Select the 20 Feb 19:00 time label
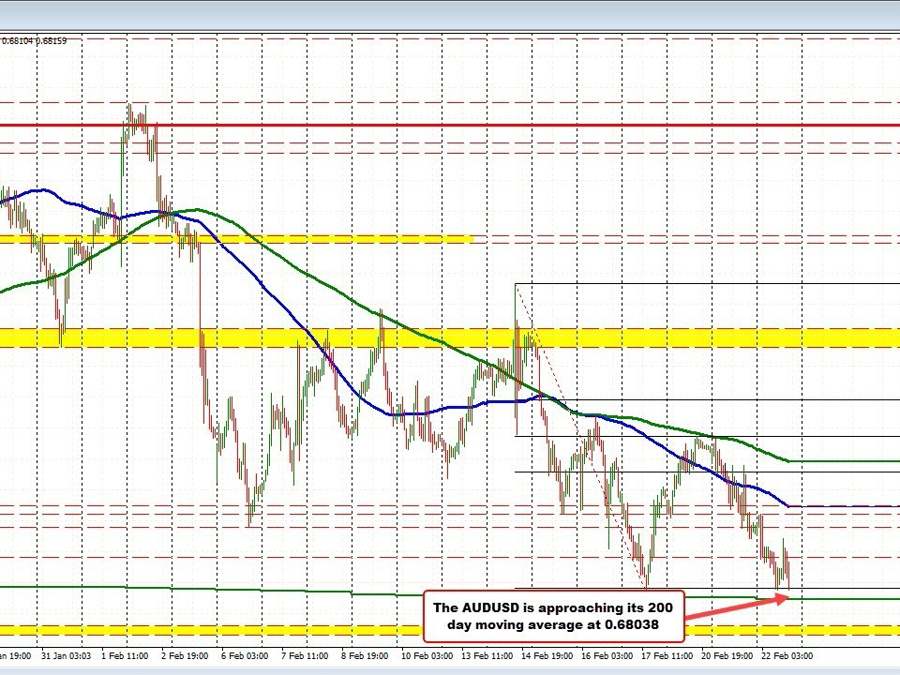The image size is (900, 675). click(728, 656)
